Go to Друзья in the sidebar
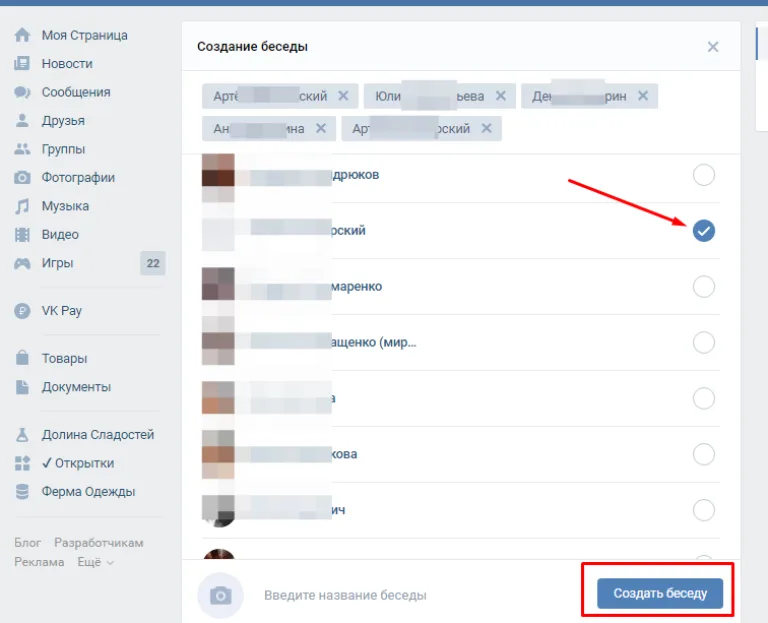 (63, 120)
